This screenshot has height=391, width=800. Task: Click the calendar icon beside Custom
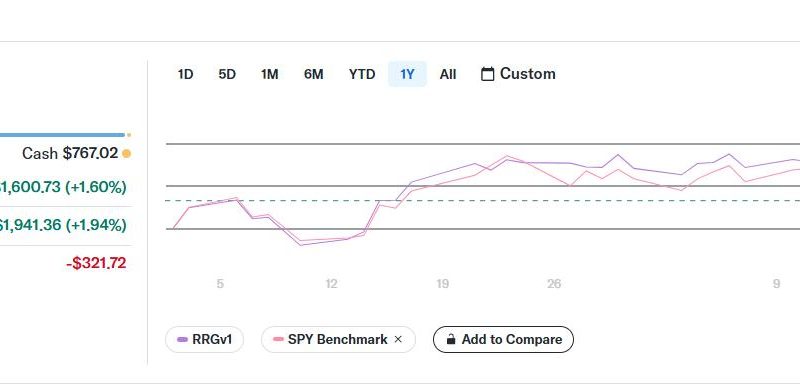pyautogui.click(x=488, y=74)
